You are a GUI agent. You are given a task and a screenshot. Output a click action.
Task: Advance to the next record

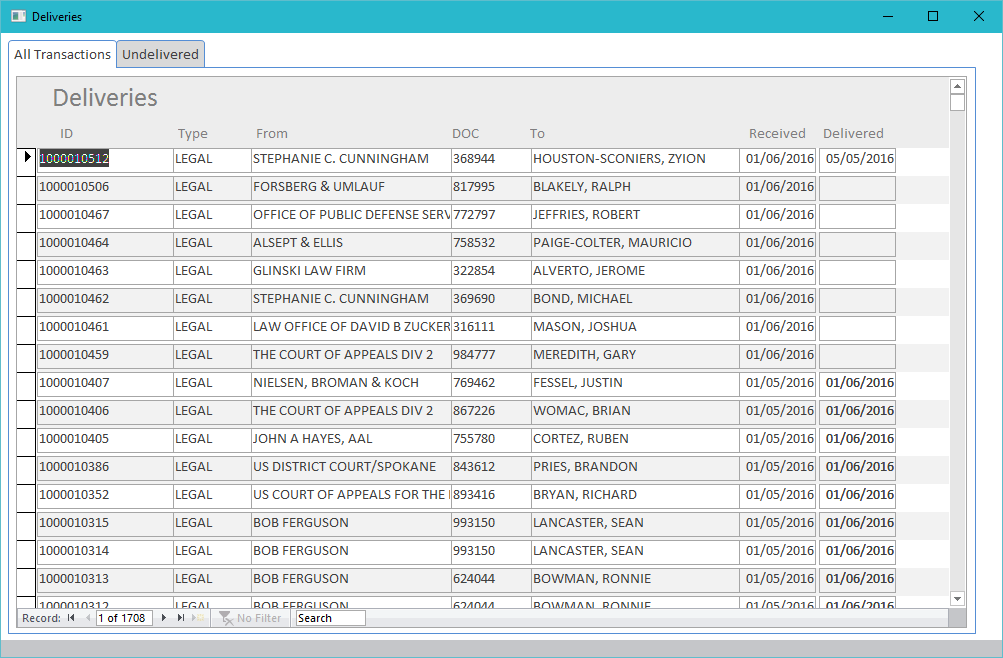coord(164,618)
